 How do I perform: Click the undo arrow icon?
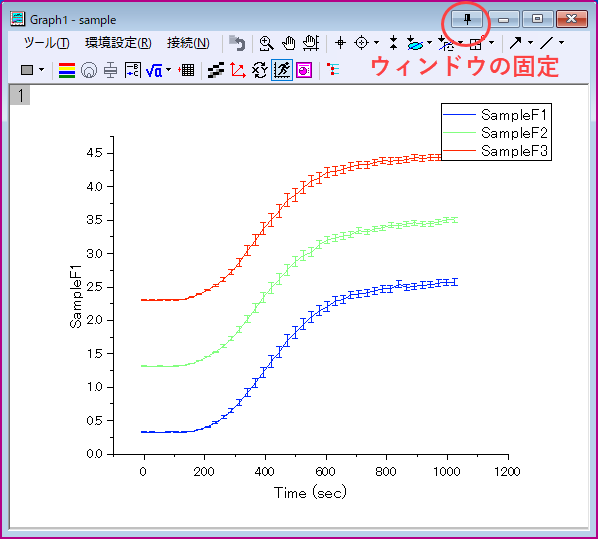tap(237, 43)
